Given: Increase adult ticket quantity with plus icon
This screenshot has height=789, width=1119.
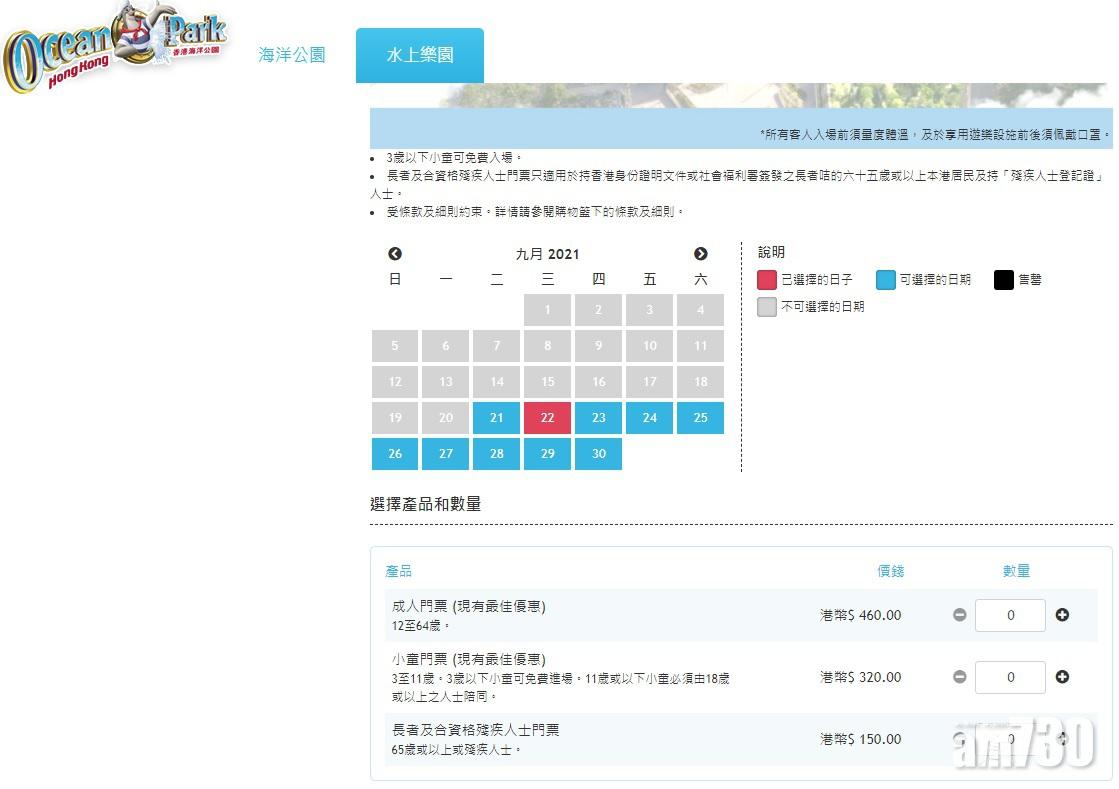Looking at the screenshot, I should (x=1062, y=615).
